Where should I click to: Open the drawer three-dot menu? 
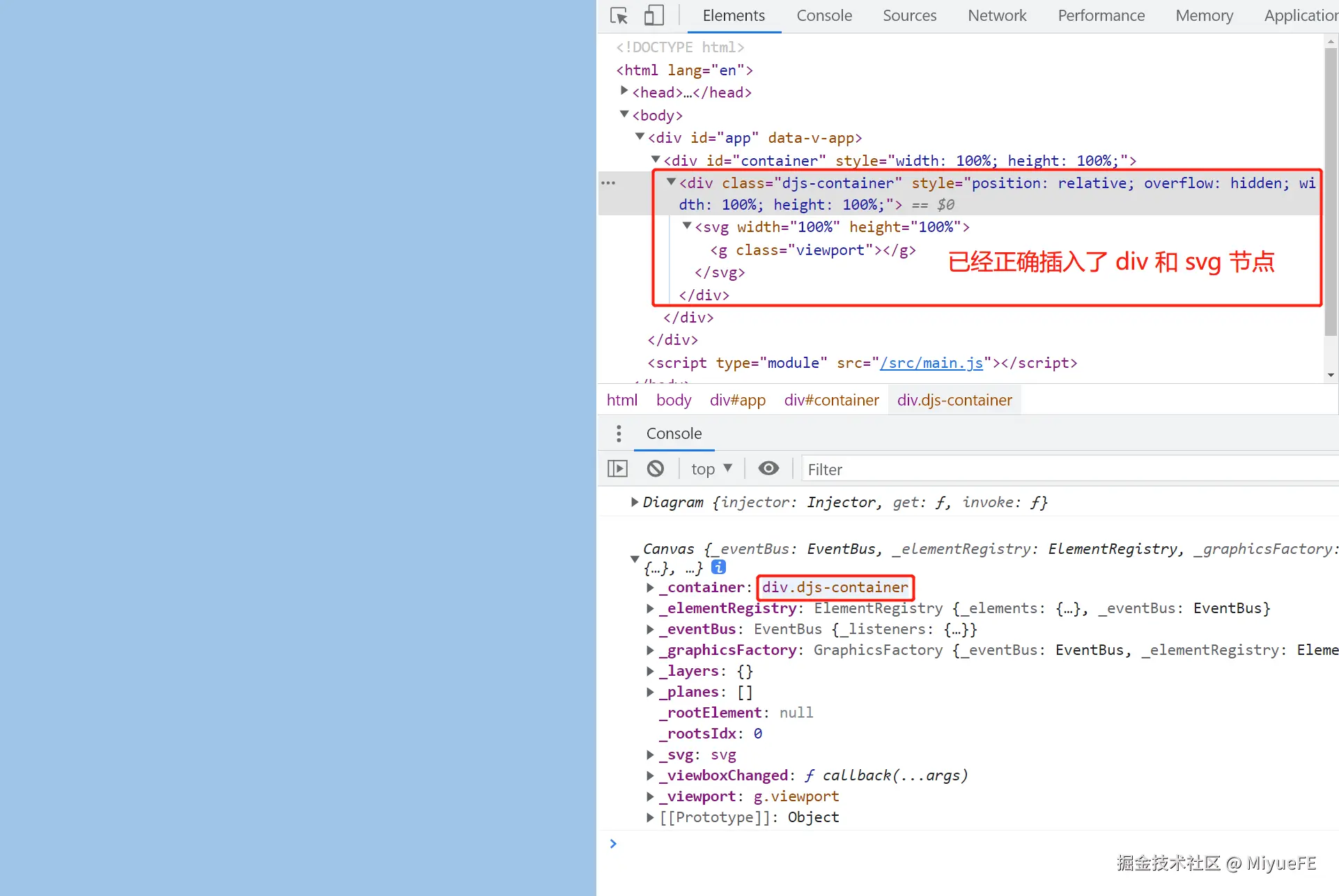(619, 433)
